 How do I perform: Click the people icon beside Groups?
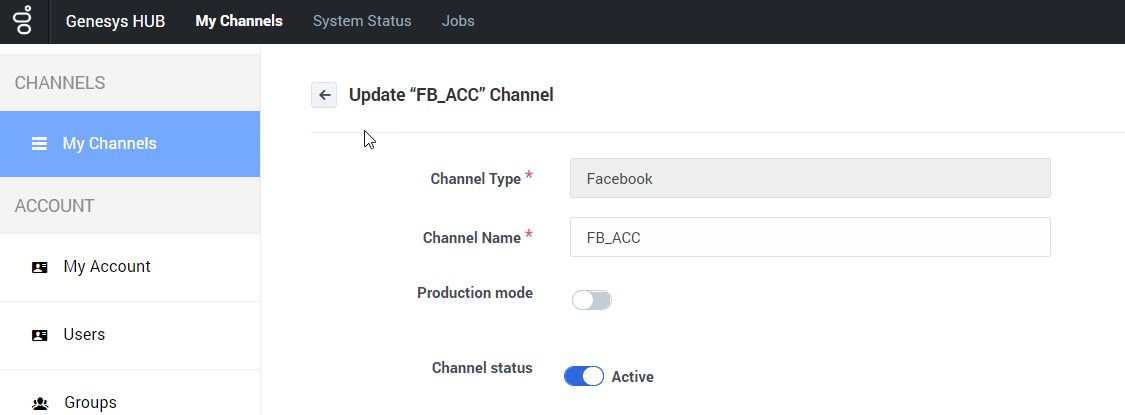(40, 404)
